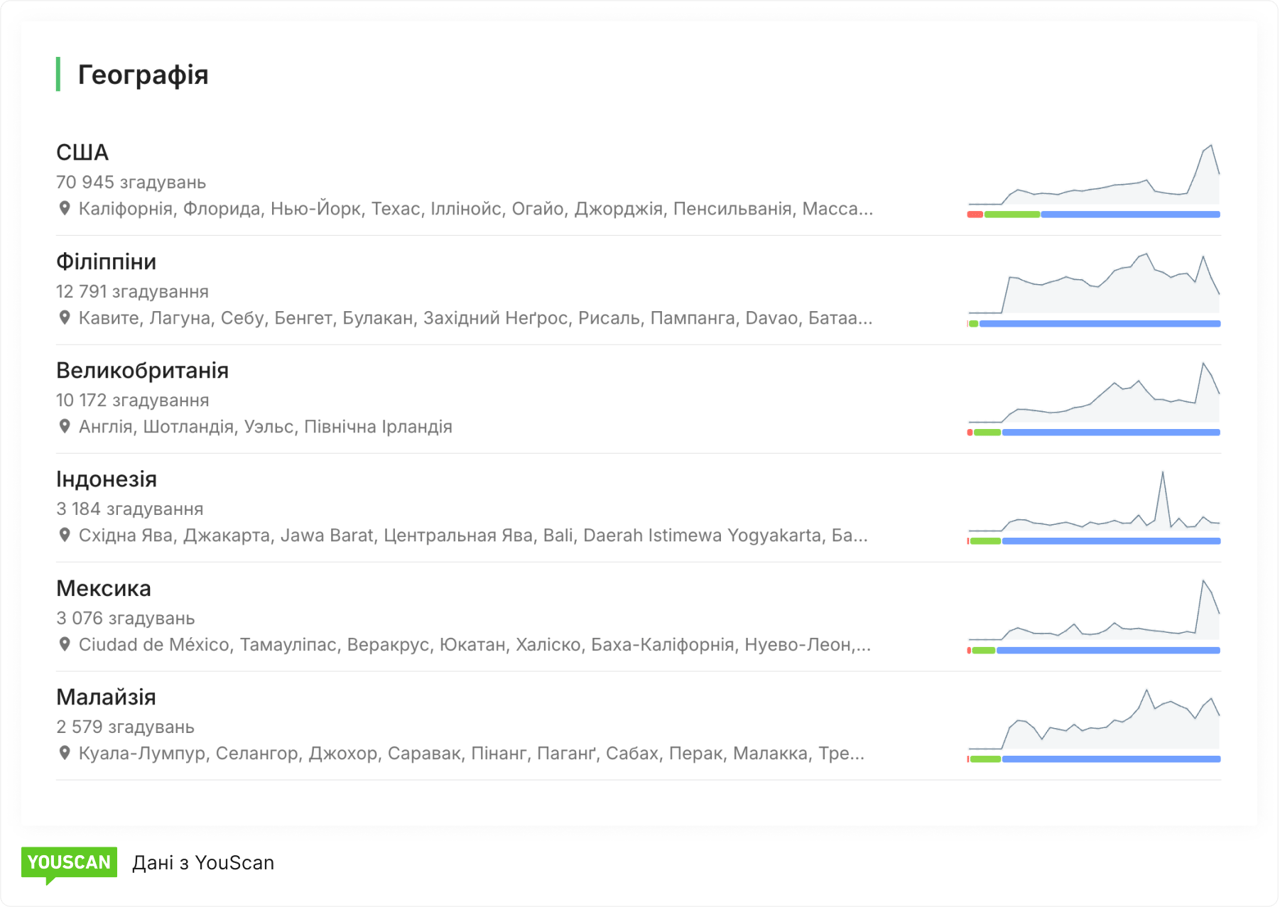The width and height of the screenshot is (1280, 907).
Task: Open the Філіппіни country heading
Action: [106, 262]
